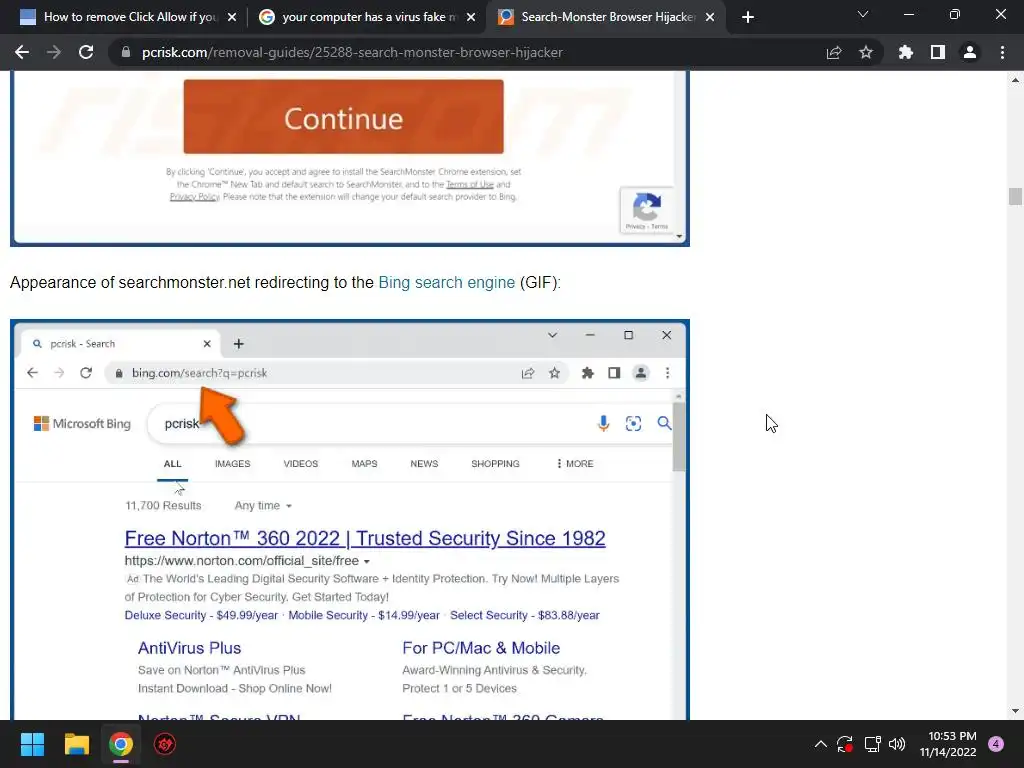
Task: Open Chrome profile avatar
Action: (970, 52)
